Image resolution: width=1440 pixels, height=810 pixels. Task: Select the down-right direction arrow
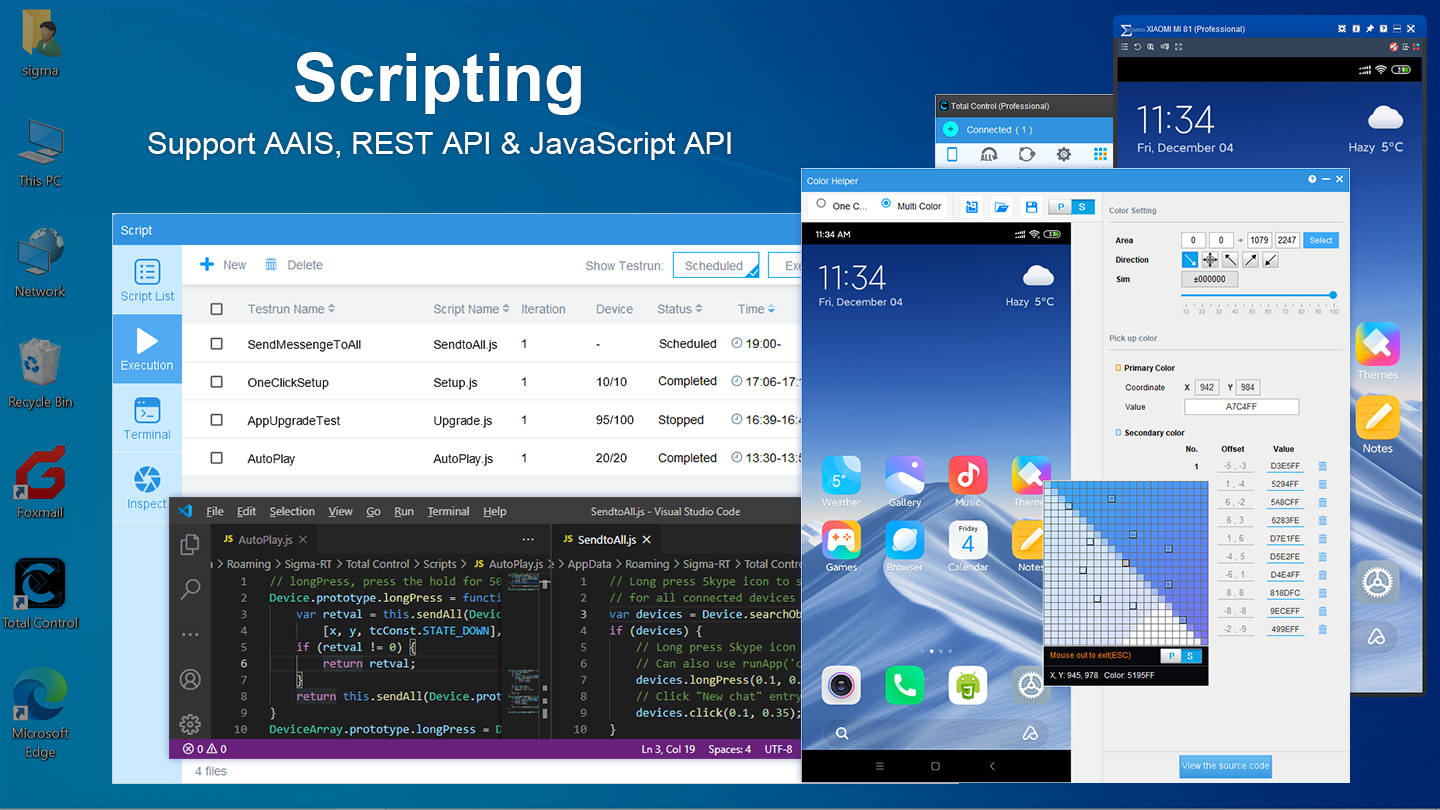[1190, 260]
